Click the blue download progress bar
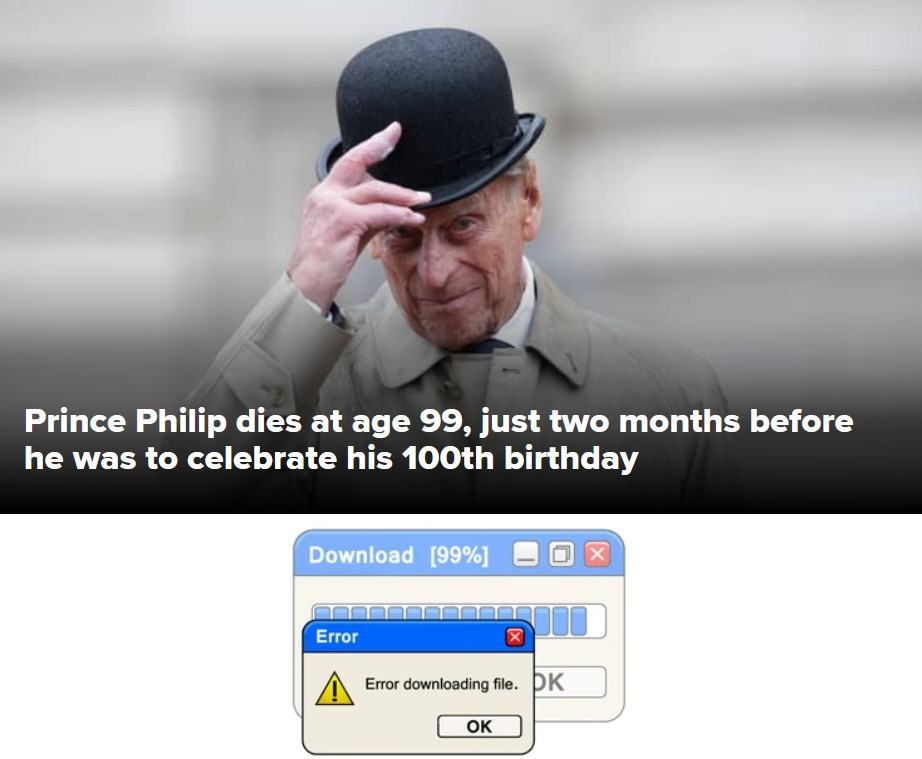Screen dimensions: 922x759 point(459,621)
